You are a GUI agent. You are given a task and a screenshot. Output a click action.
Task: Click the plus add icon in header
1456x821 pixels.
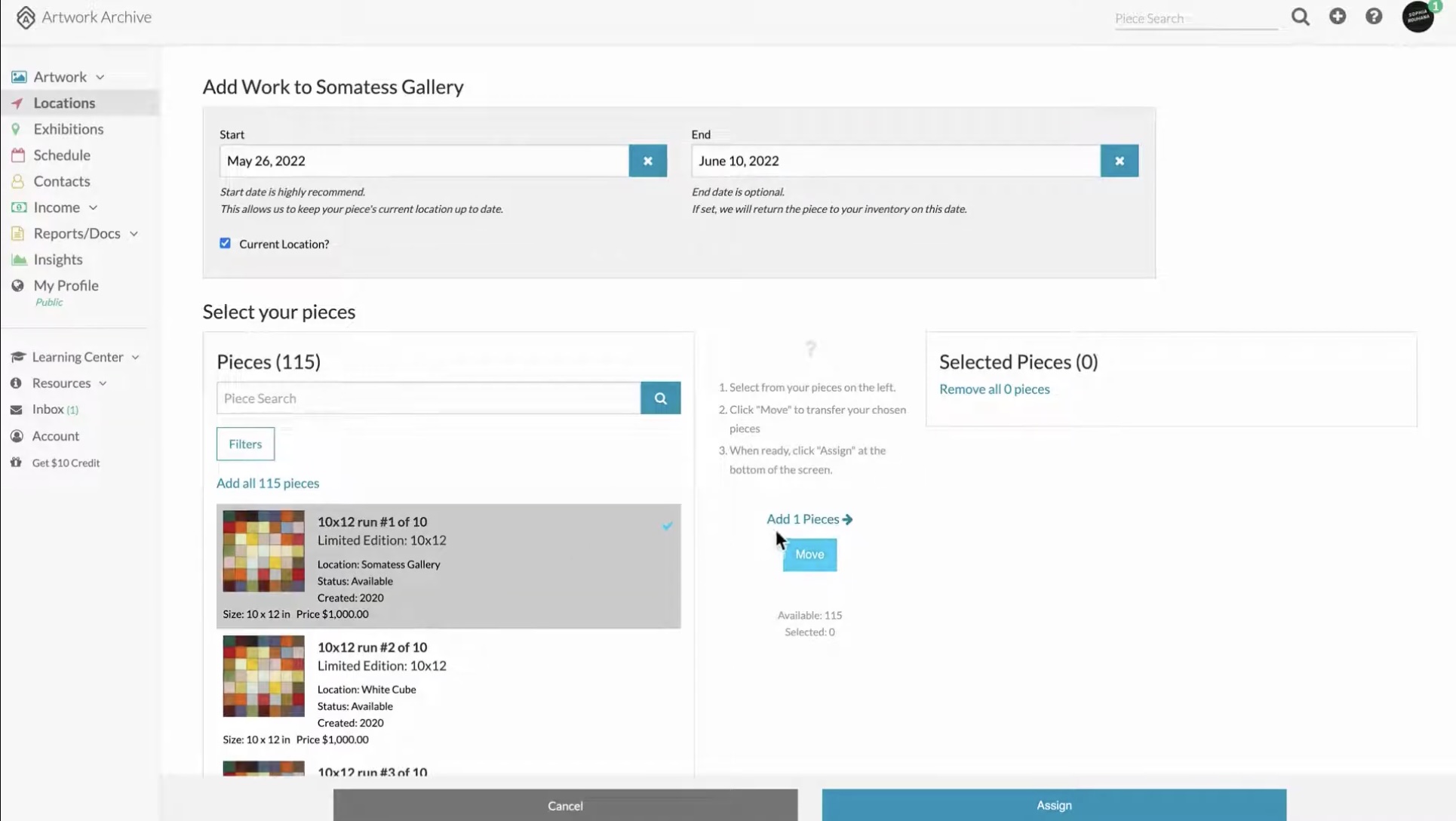click(1338, 16)
